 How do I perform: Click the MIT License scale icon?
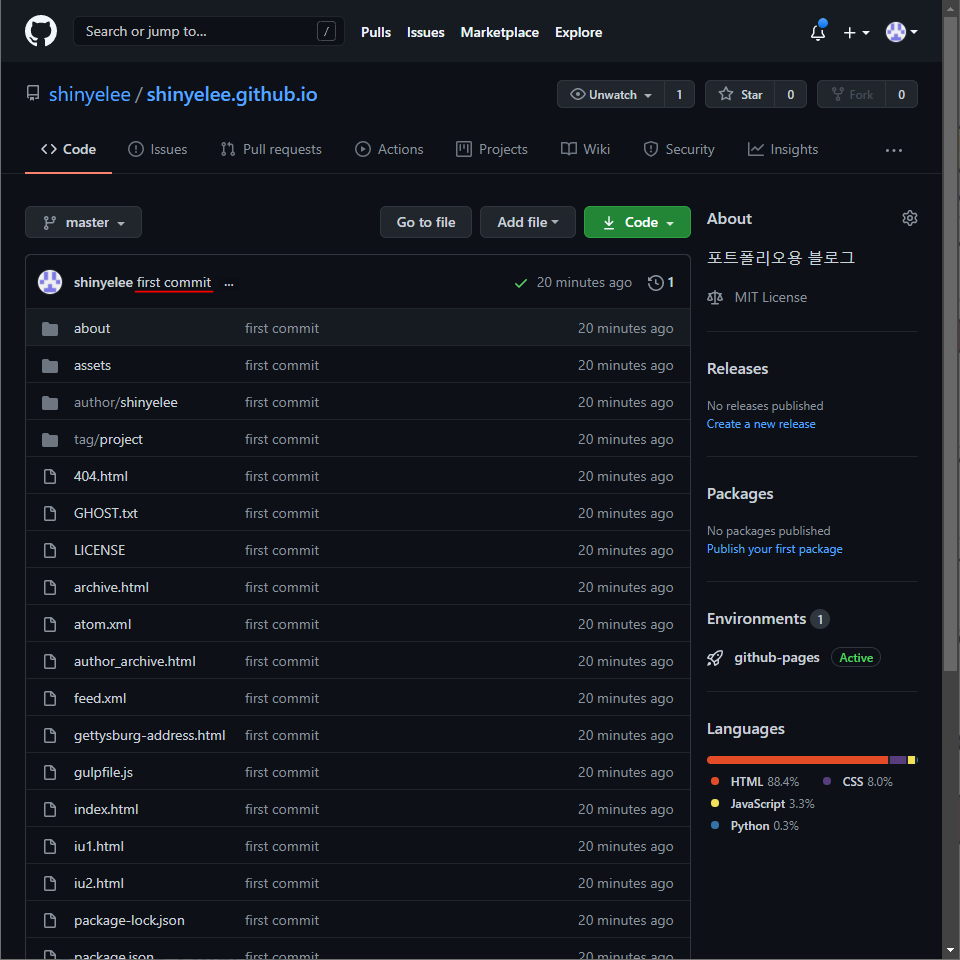714,298
